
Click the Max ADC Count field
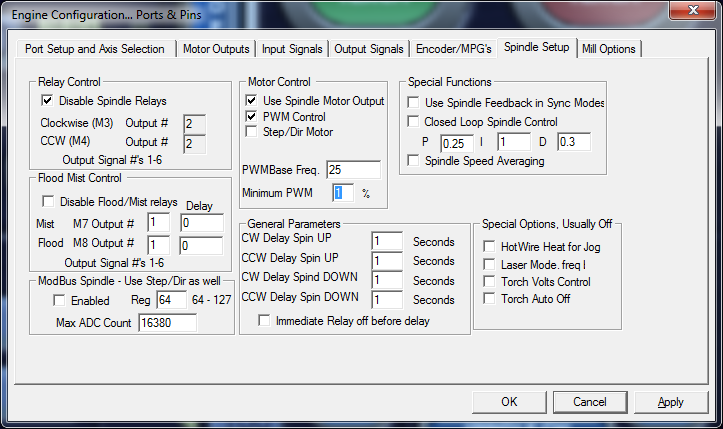(x=167, y=323)
